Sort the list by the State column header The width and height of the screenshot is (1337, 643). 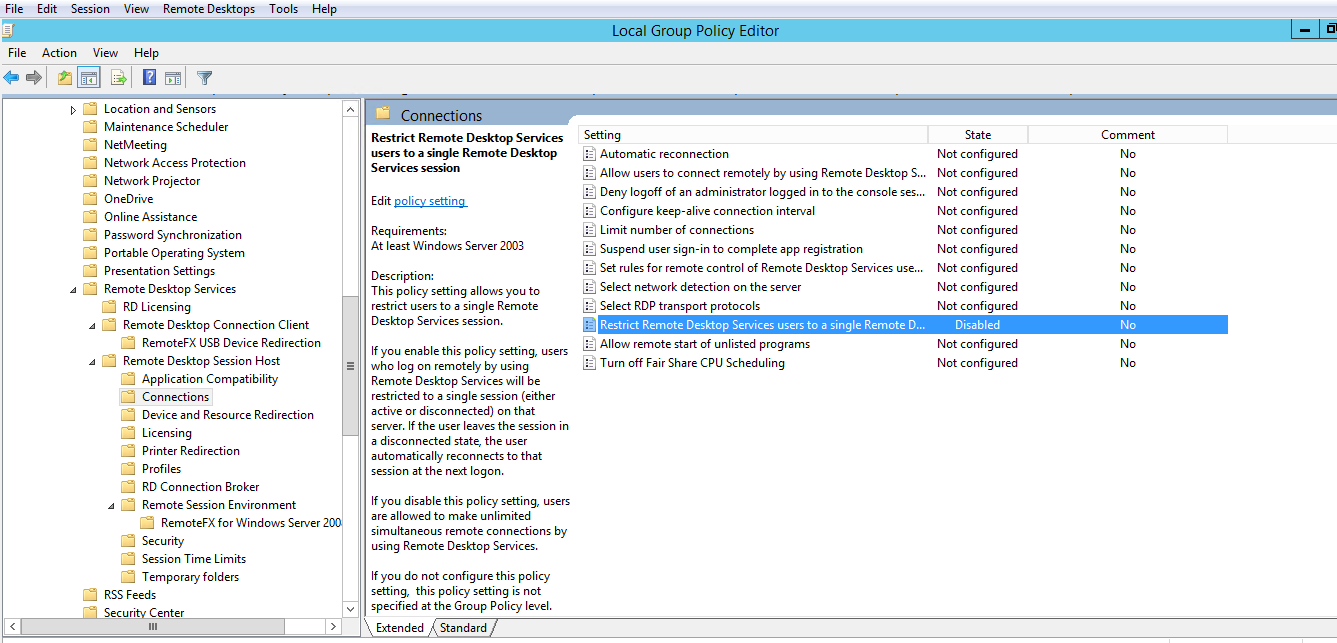coord(977,135)
